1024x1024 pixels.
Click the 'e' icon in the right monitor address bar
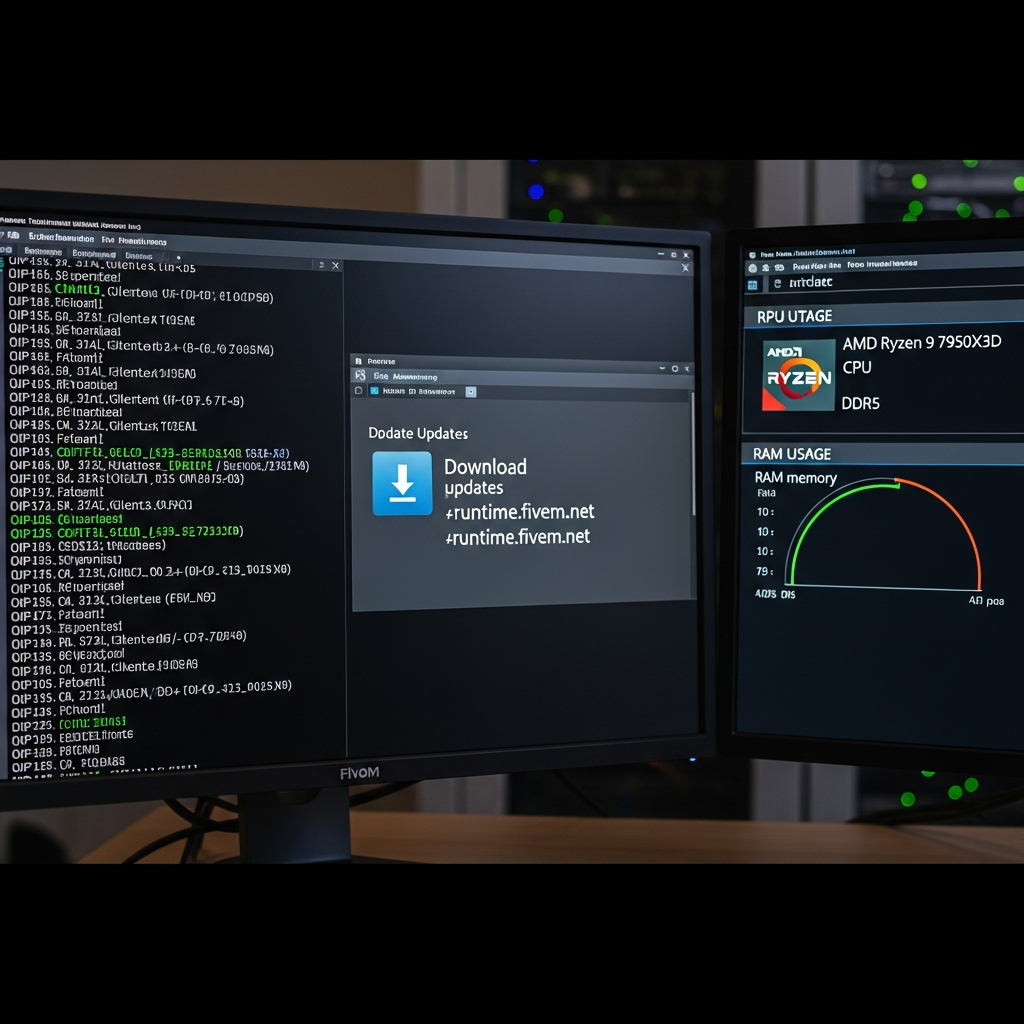[x=777, y=283]
